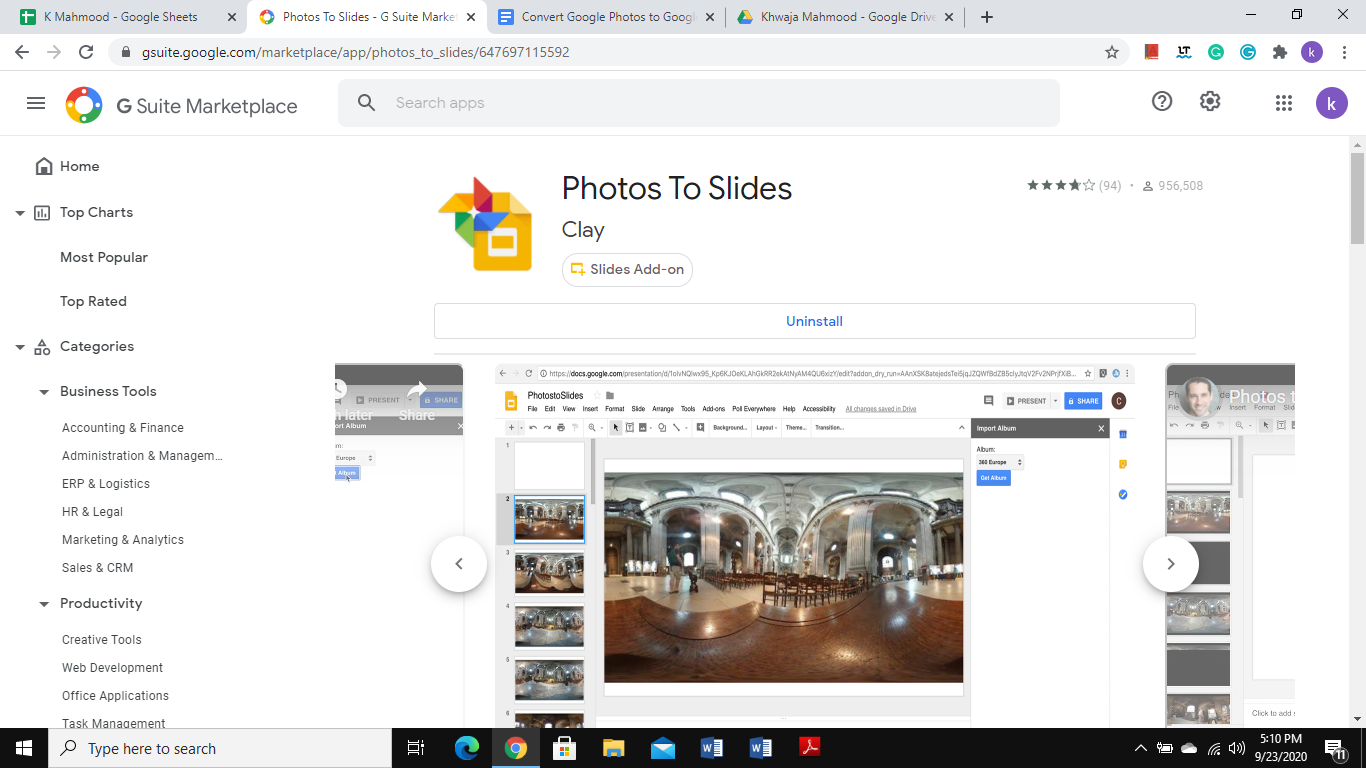
Task: Click the Search apps field
Action: (698, 103)
